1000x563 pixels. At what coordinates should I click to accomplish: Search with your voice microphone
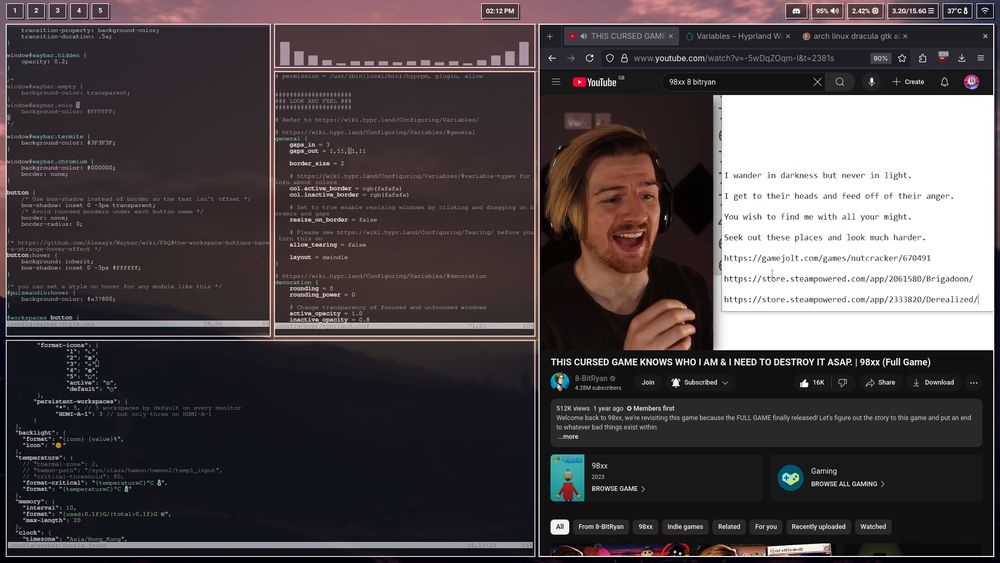pos(871,82)
